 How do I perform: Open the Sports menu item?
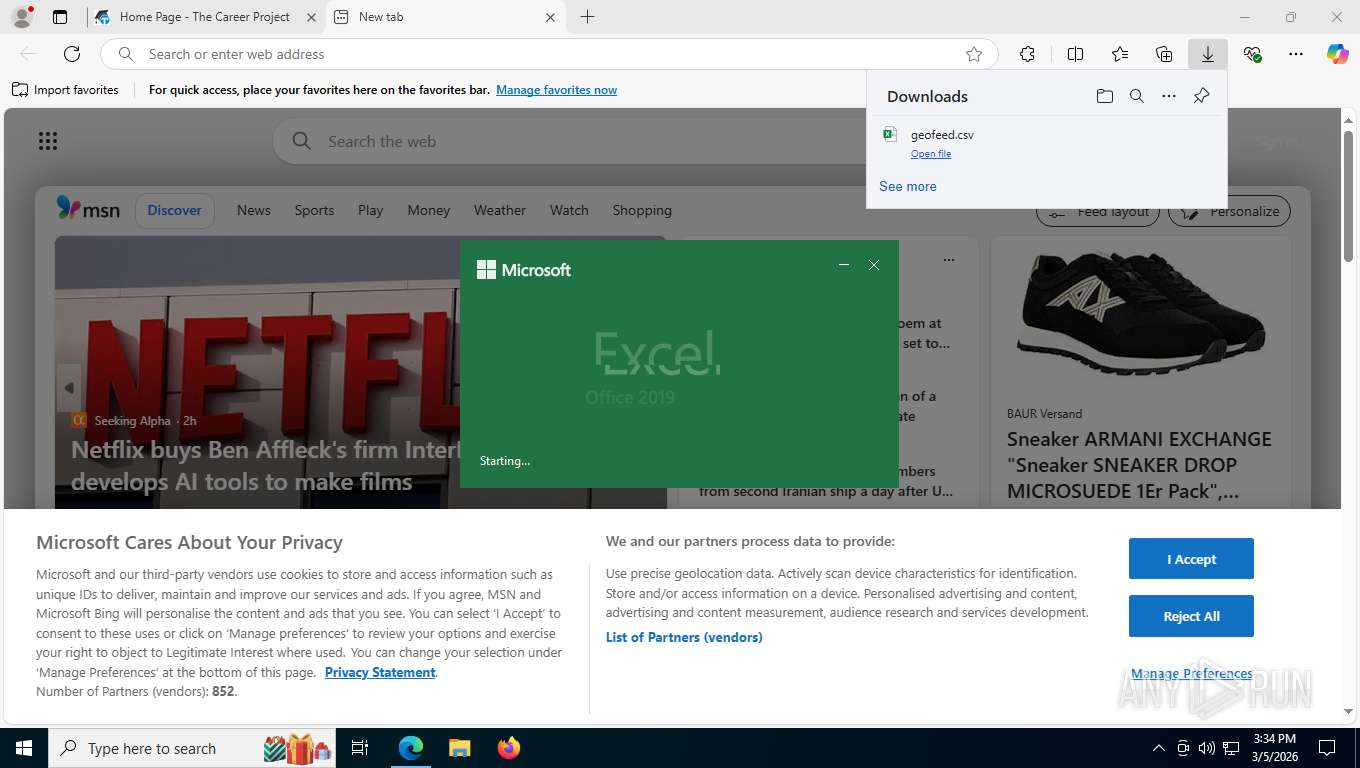pyautogui.click(x=314, y=210)
